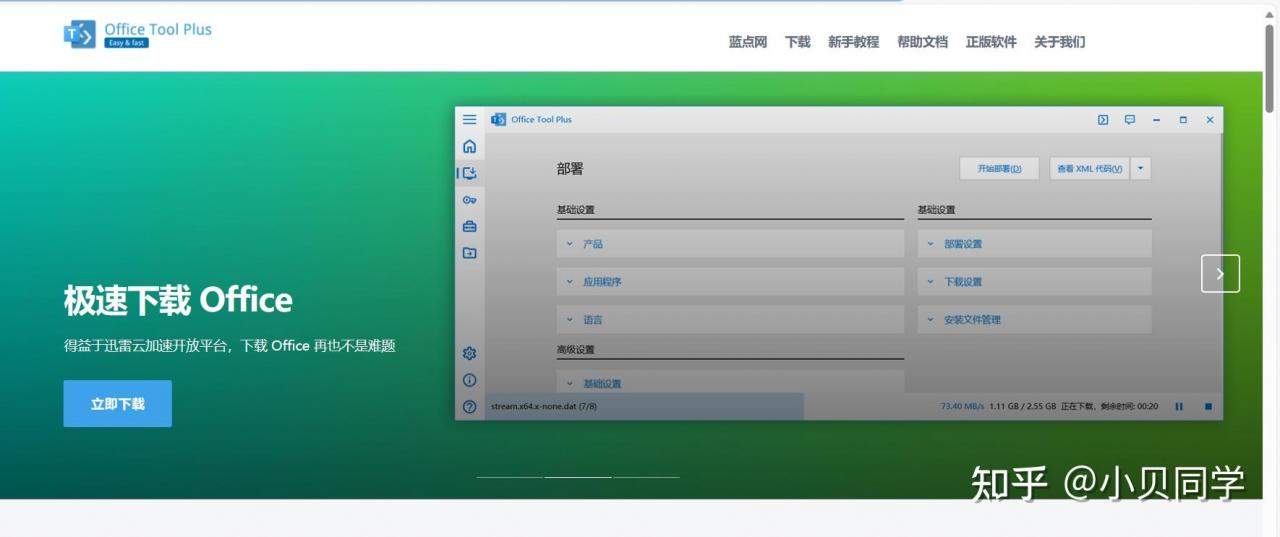Click the 剩余时间 00:20 status text
This screenshot has width=1280, height=537.
[1127, 406]
